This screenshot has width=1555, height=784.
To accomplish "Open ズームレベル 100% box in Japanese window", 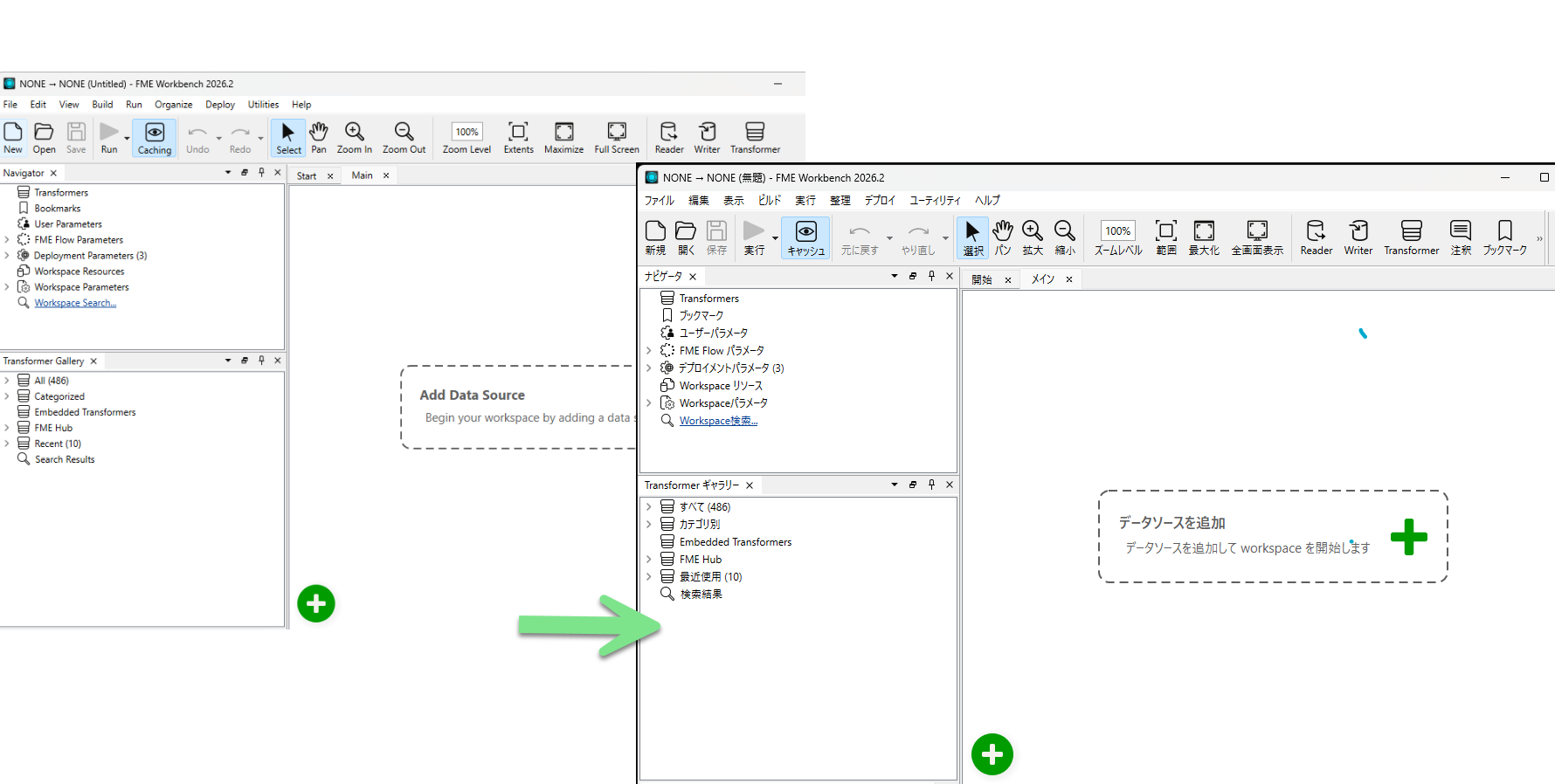I will [x=1117, y=230].
